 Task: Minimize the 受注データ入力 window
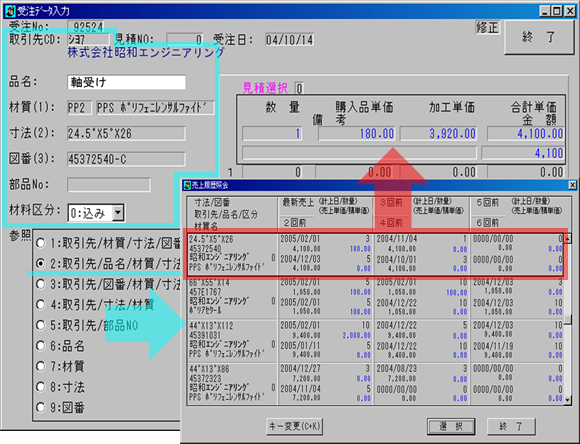[545, 11]
